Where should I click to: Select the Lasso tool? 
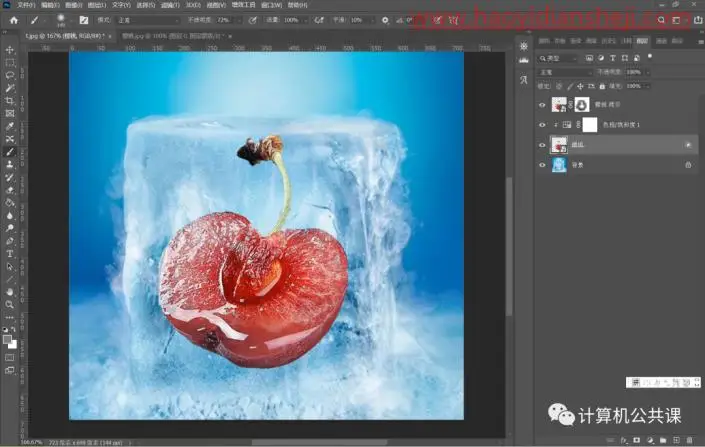pos(9,75)
